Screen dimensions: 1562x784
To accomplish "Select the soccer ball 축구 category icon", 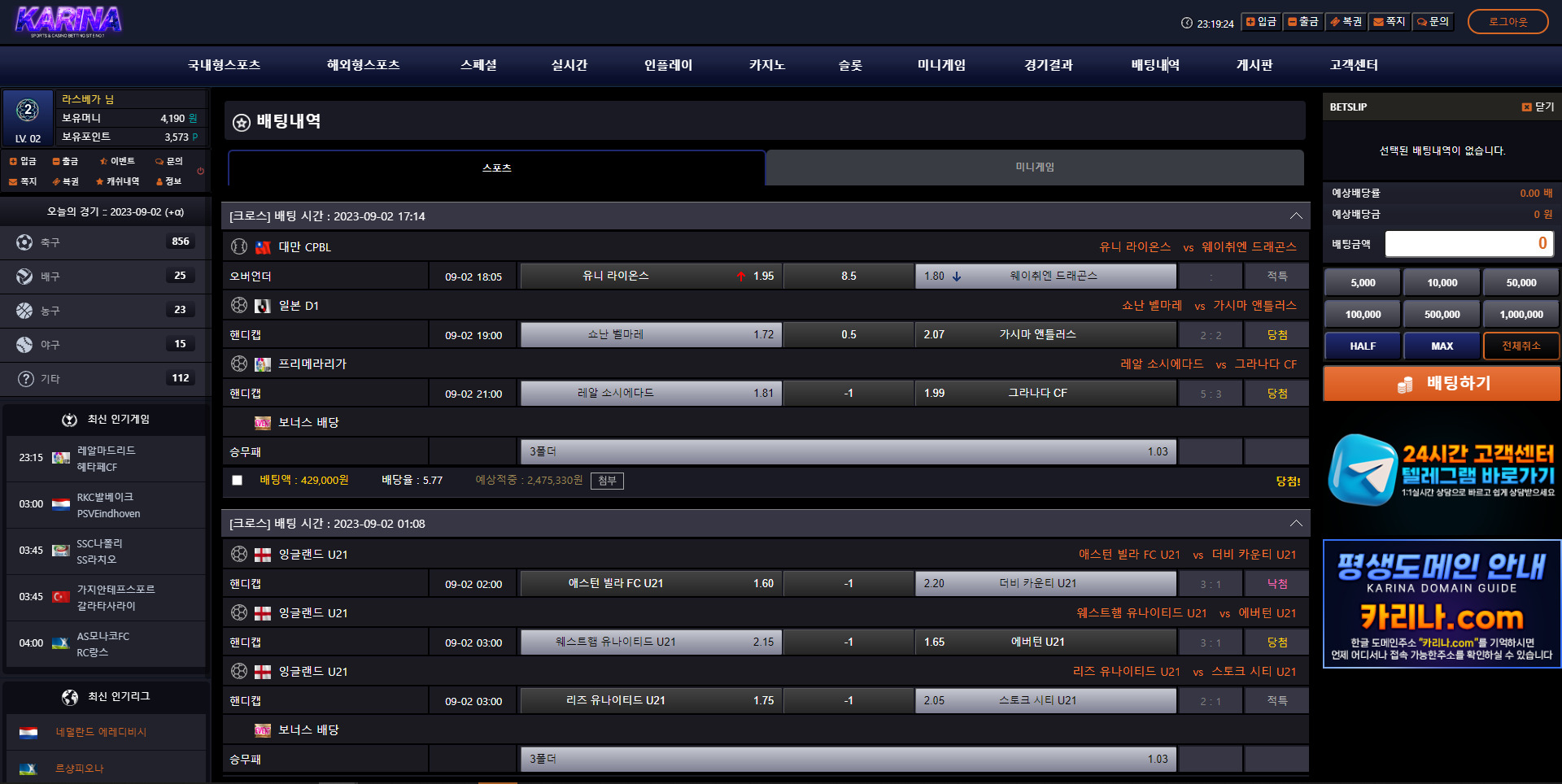I will click(24, 242).
